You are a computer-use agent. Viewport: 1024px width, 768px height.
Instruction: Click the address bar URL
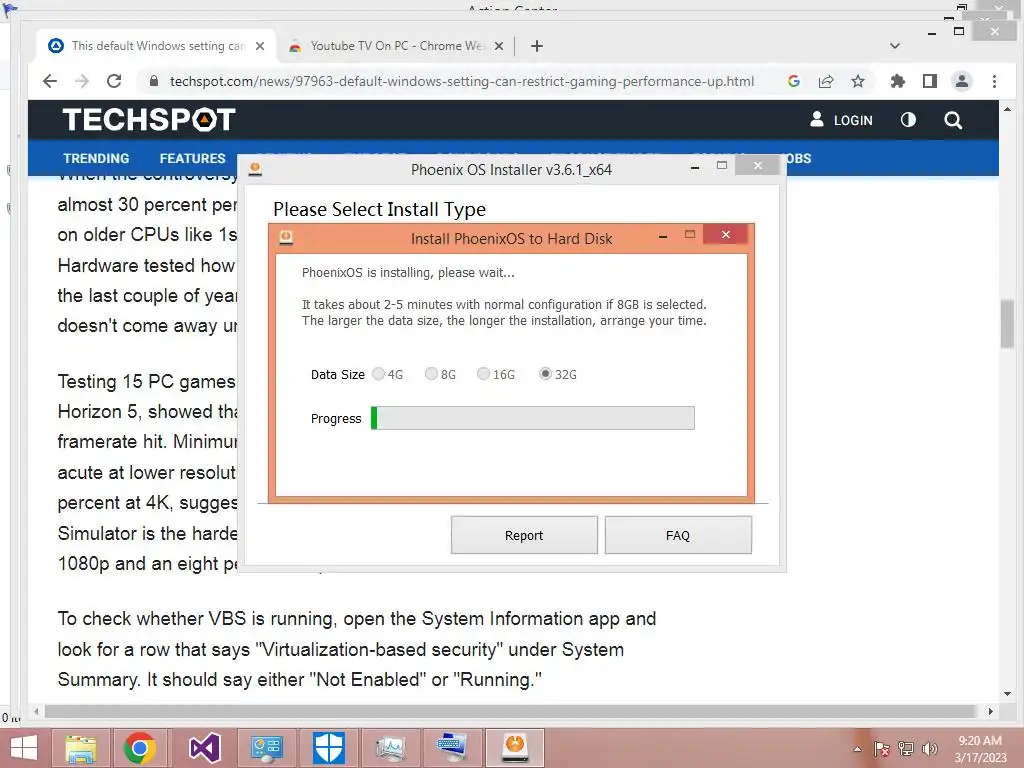[462, 81]
